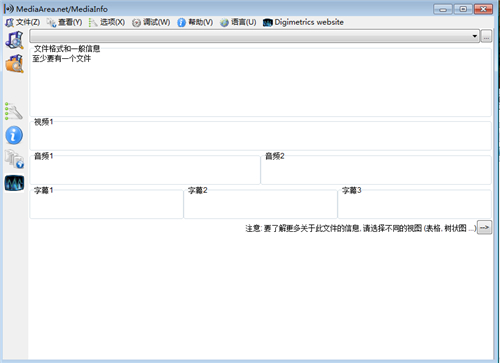Screen dimensions: 500x363
Task: Click the 文件格式和一般信息 group label
Action: point(67,49)
